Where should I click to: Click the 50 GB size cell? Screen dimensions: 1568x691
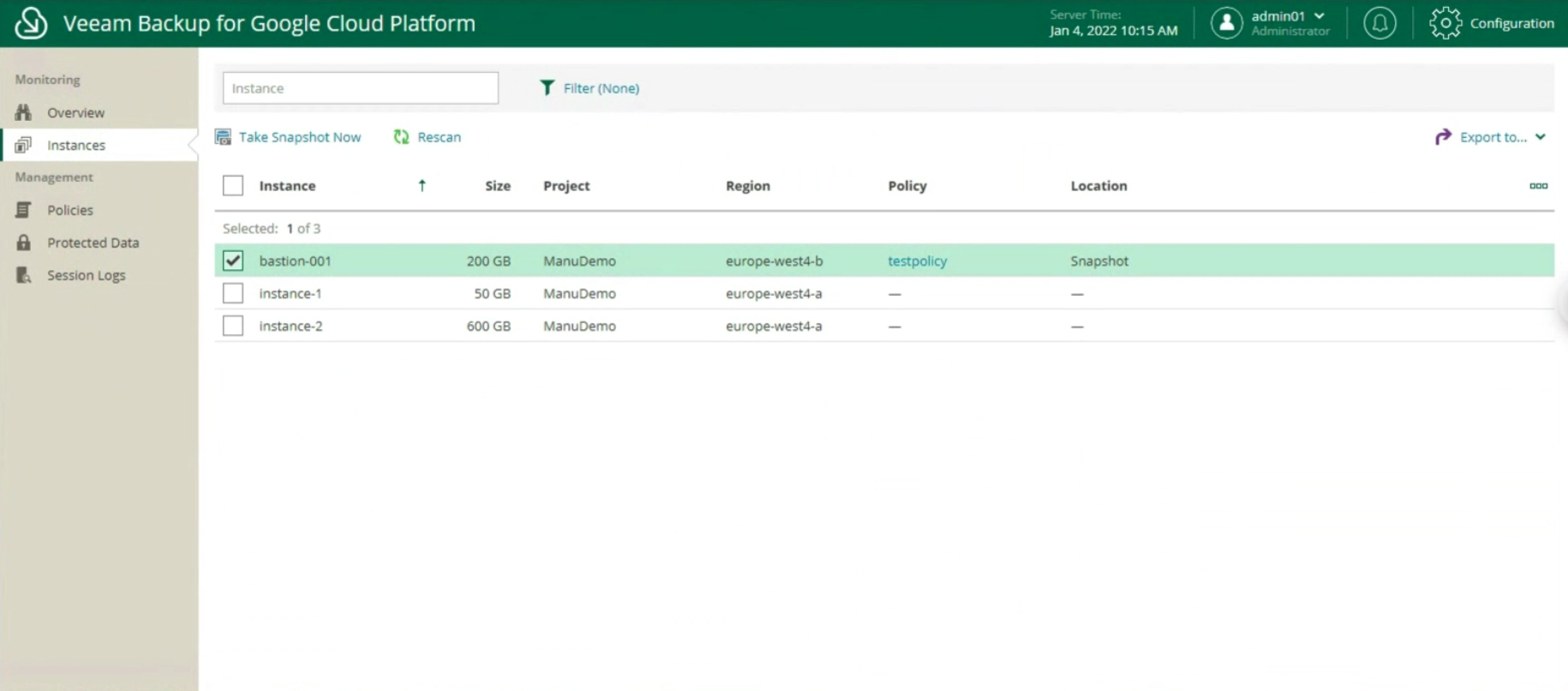[493, 293]
